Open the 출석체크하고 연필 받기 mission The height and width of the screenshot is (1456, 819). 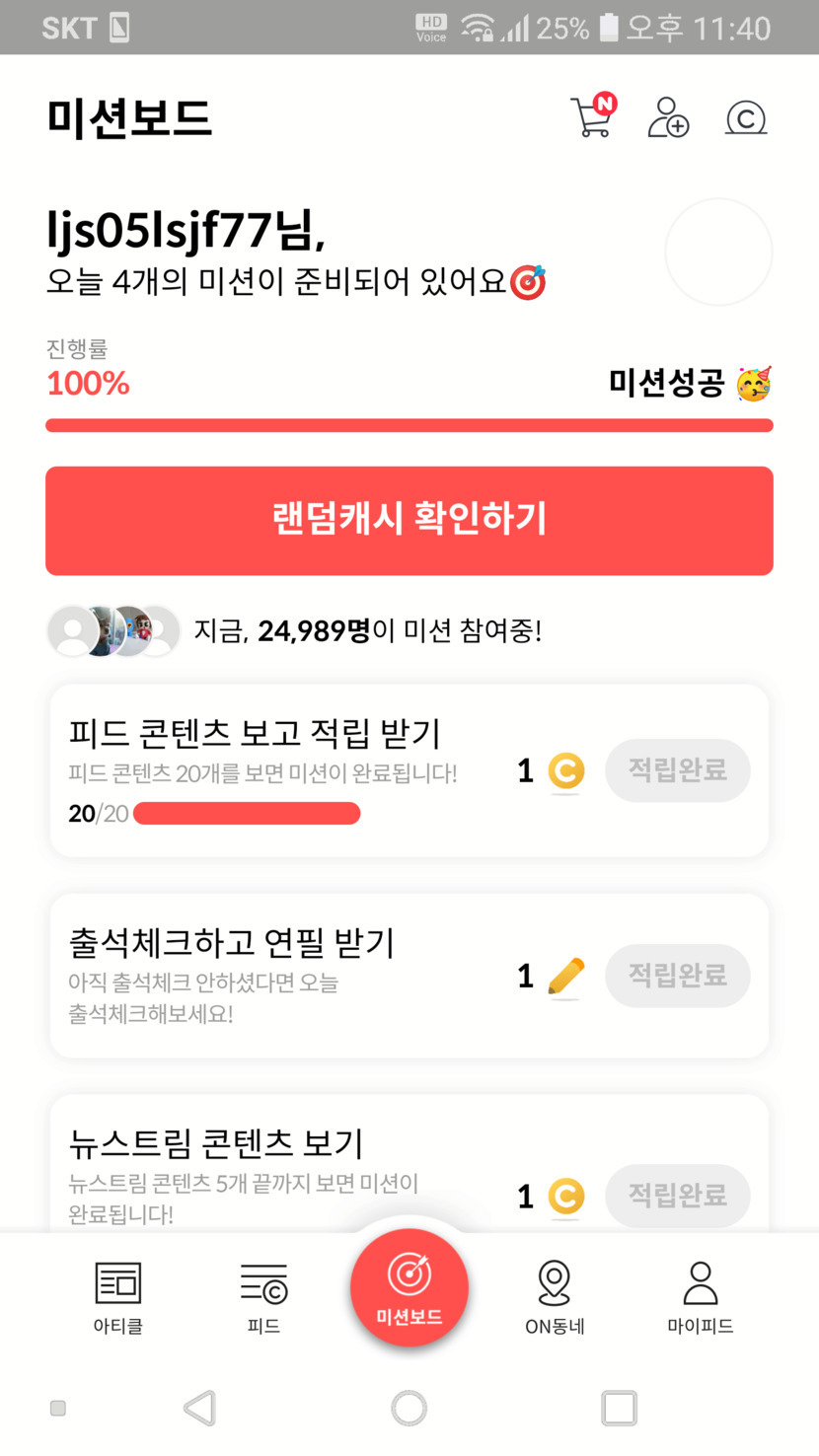coord(232,943)
